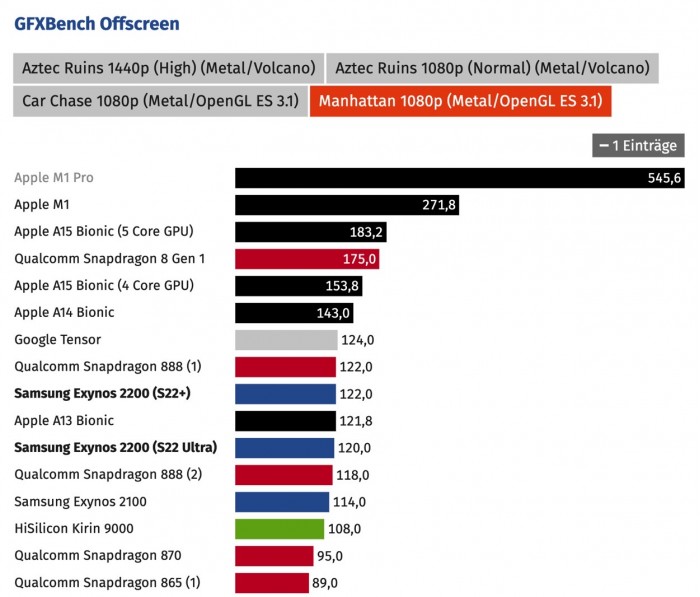Click the 89,0 value
This screenshot has width=700, height=597.
click(x=325, y=583)
